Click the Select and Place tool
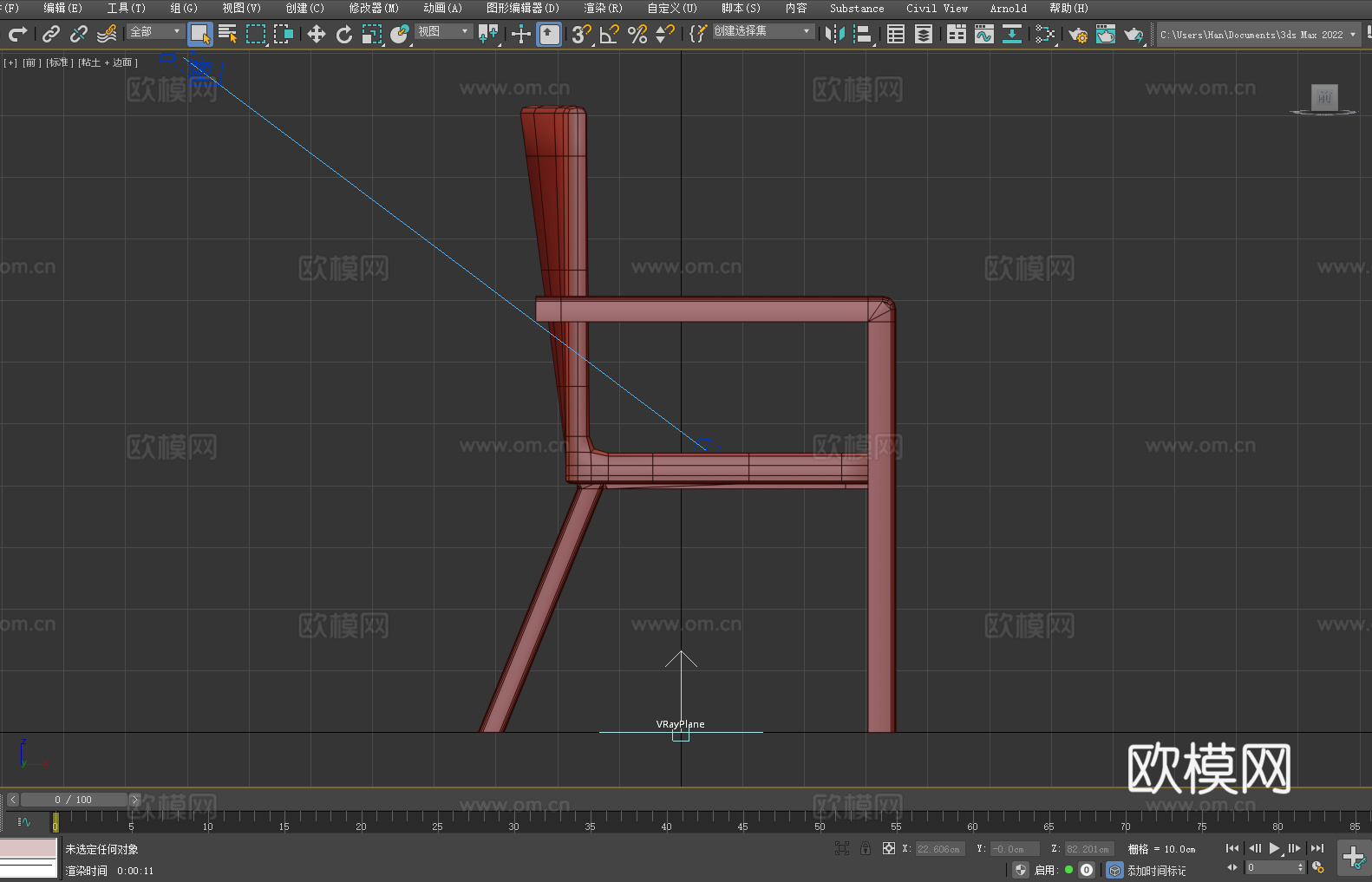This screenshot has height=882, width=1372. pos(400,34)
